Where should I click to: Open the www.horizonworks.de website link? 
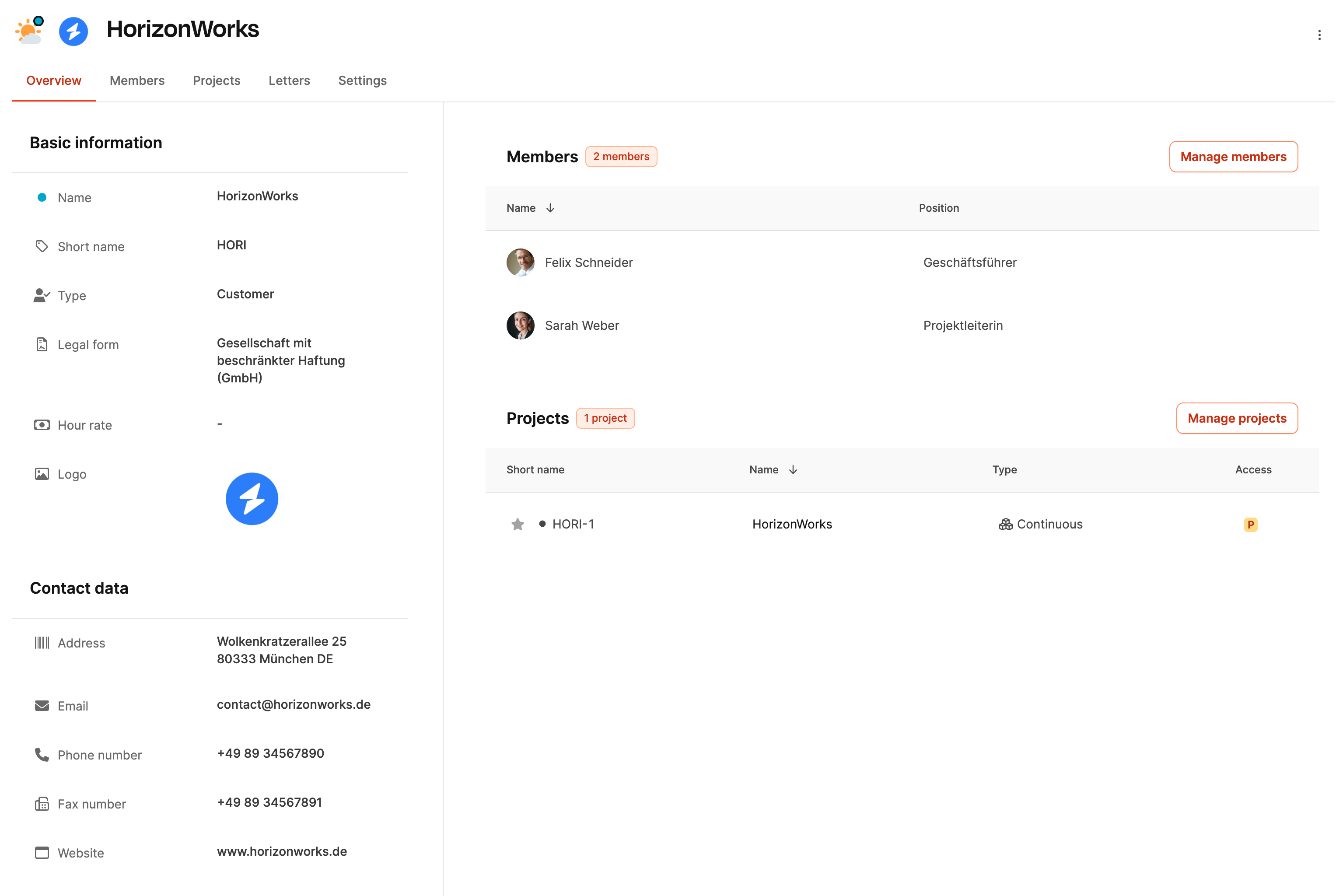click(x=282, y=851)
